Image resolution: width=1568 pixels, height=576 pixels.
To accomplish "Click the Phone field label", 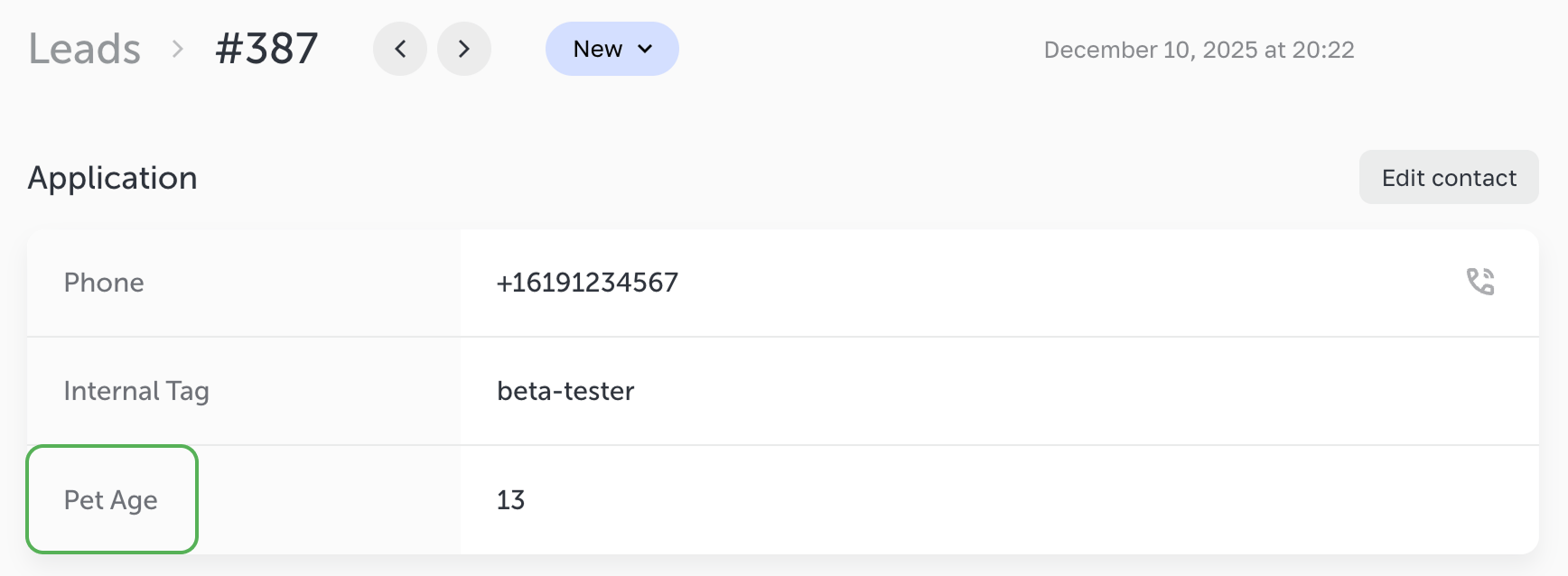I will (103, 283).
